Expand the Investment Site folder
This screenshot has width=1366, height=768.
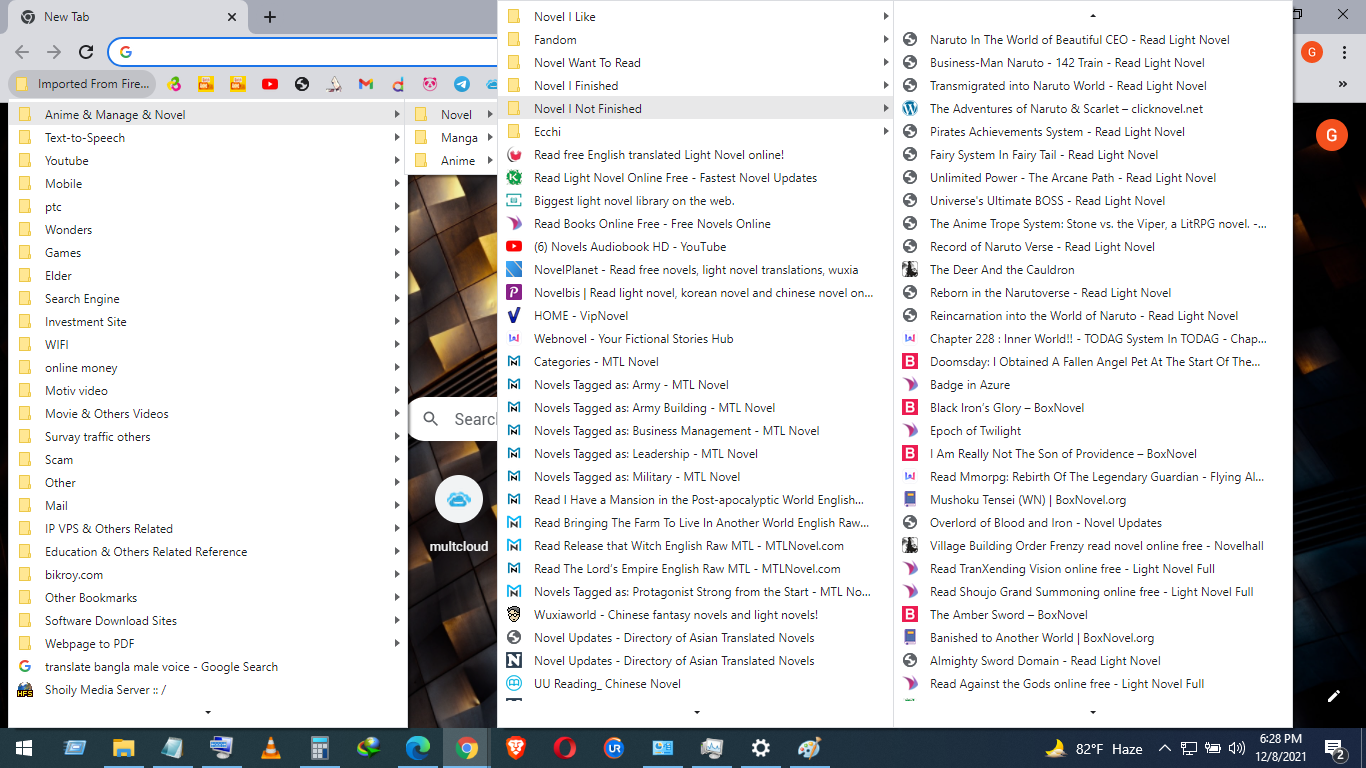click(x=208, y=322)
